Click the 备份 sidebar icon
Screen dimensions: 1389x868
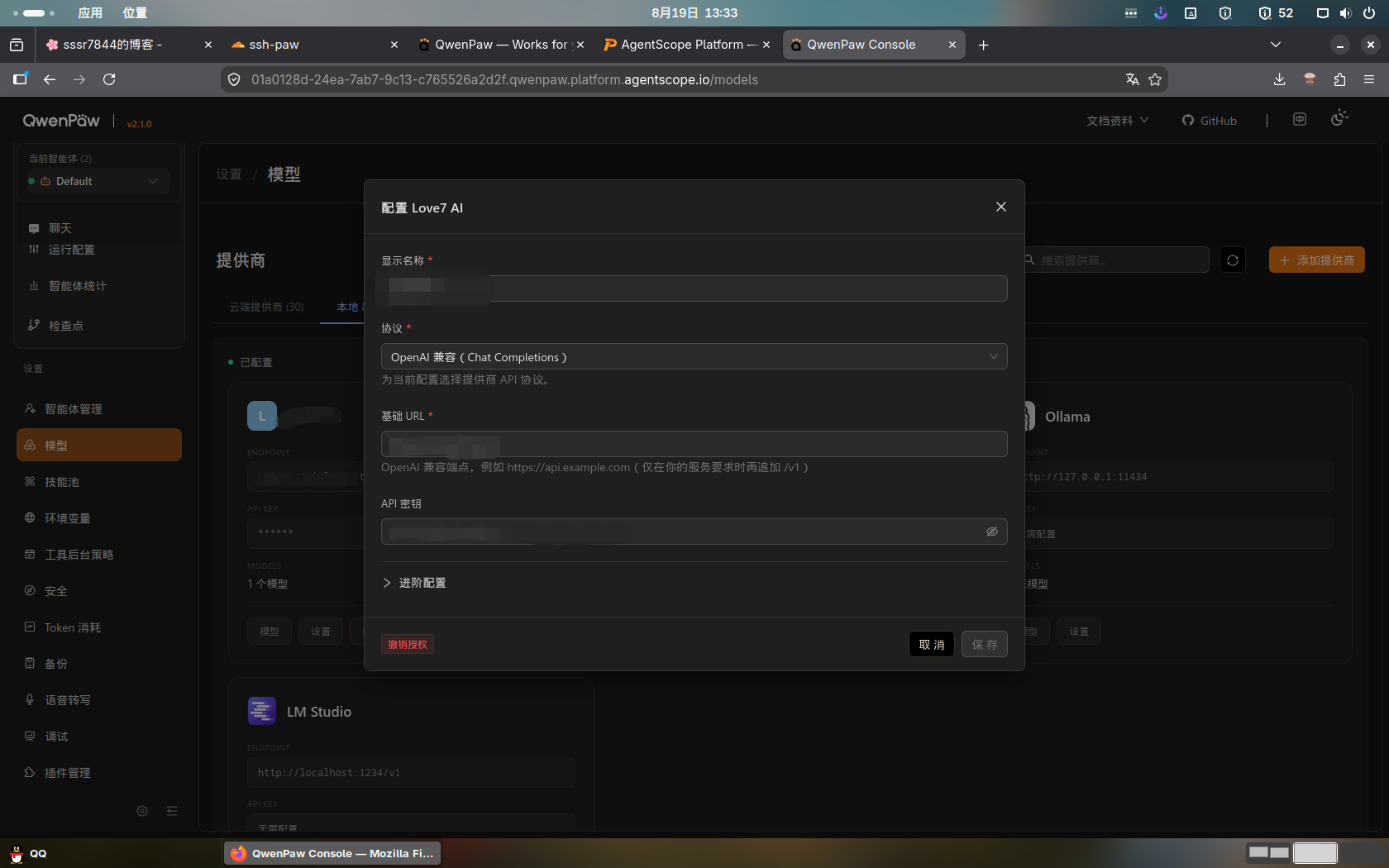pos(30,663)
